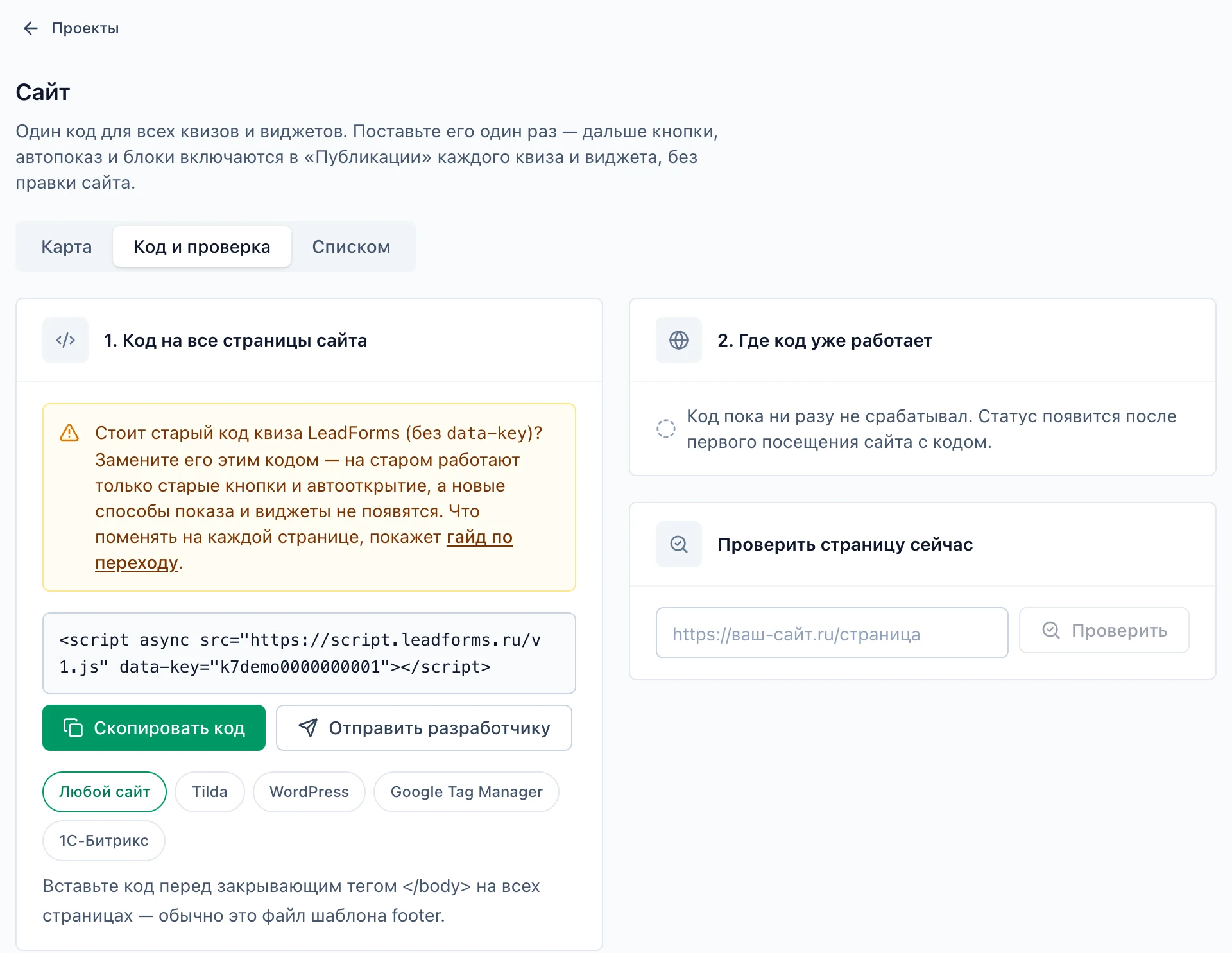Screen dimensions: 1232x953
Task: Click the Проверить button
Action: pyautogui.click(x=1104, y=630)
